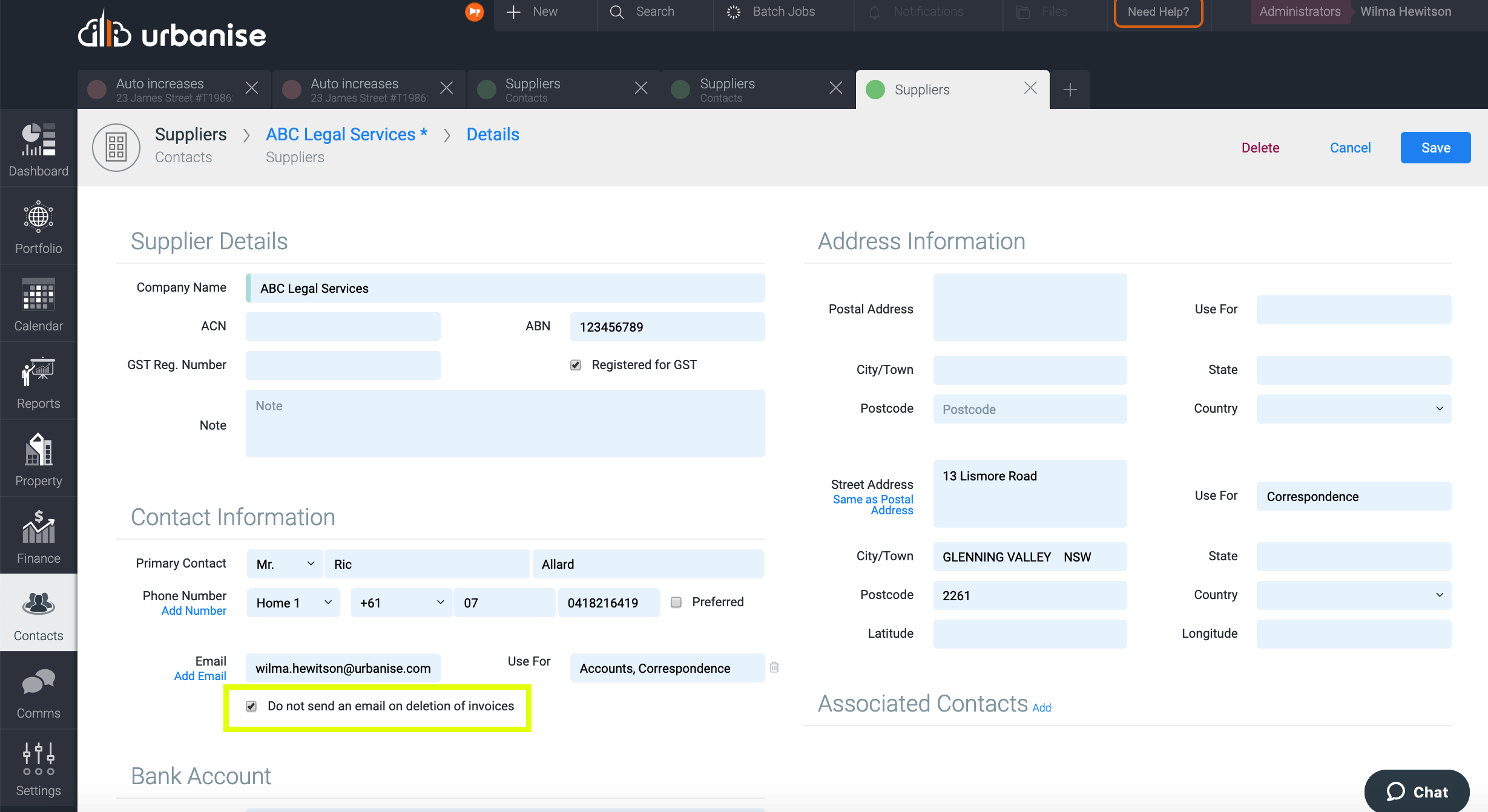The image size is (1488, 812).
Task: Expand the Mr. title dropdown
Action: [x=285, y=564]
